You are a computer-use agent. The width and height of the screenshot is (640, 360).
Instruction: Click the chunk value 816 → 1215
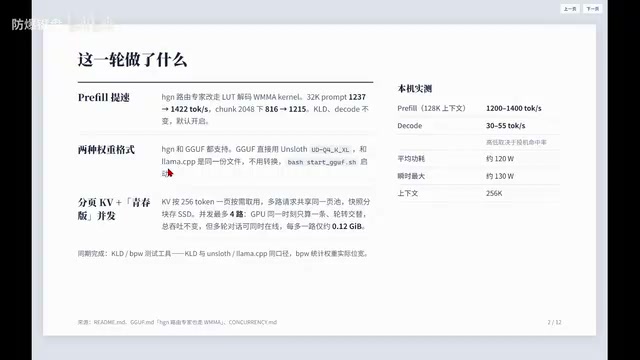pos(285,109)
